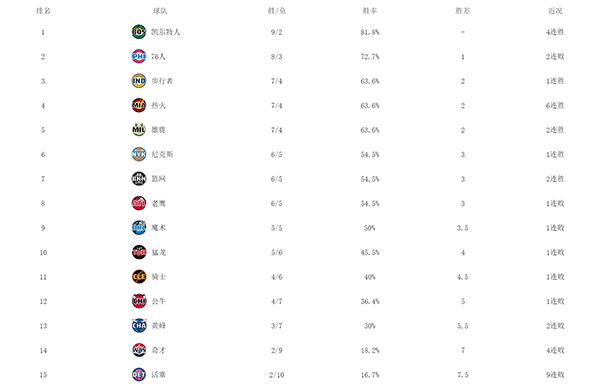Select the Indiana Pacers IND logo
The height and width of the screenshot is (384, 600).
(x=139, y=81)
